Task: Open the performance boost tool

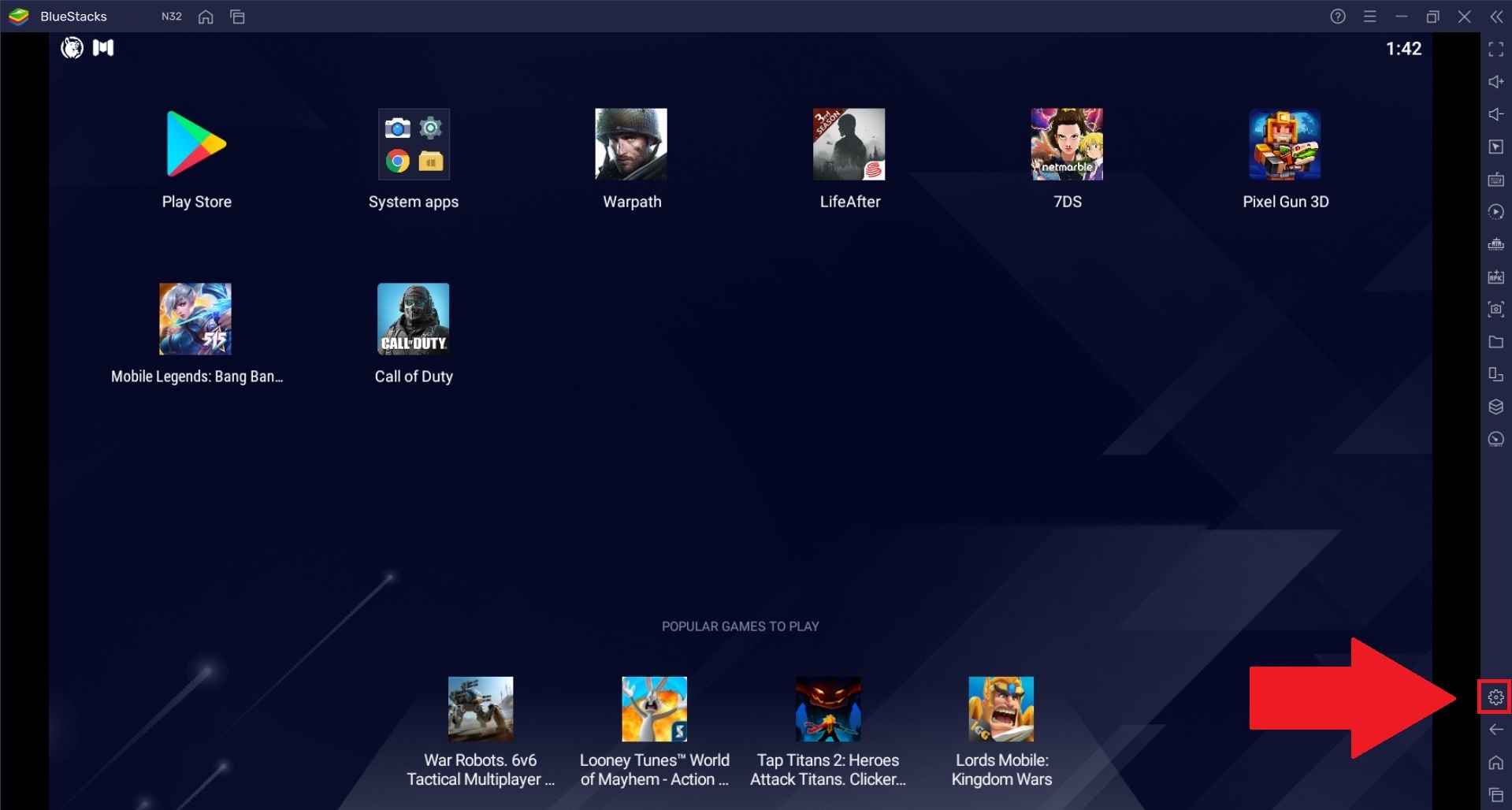Action: [x=1495, y=440]
